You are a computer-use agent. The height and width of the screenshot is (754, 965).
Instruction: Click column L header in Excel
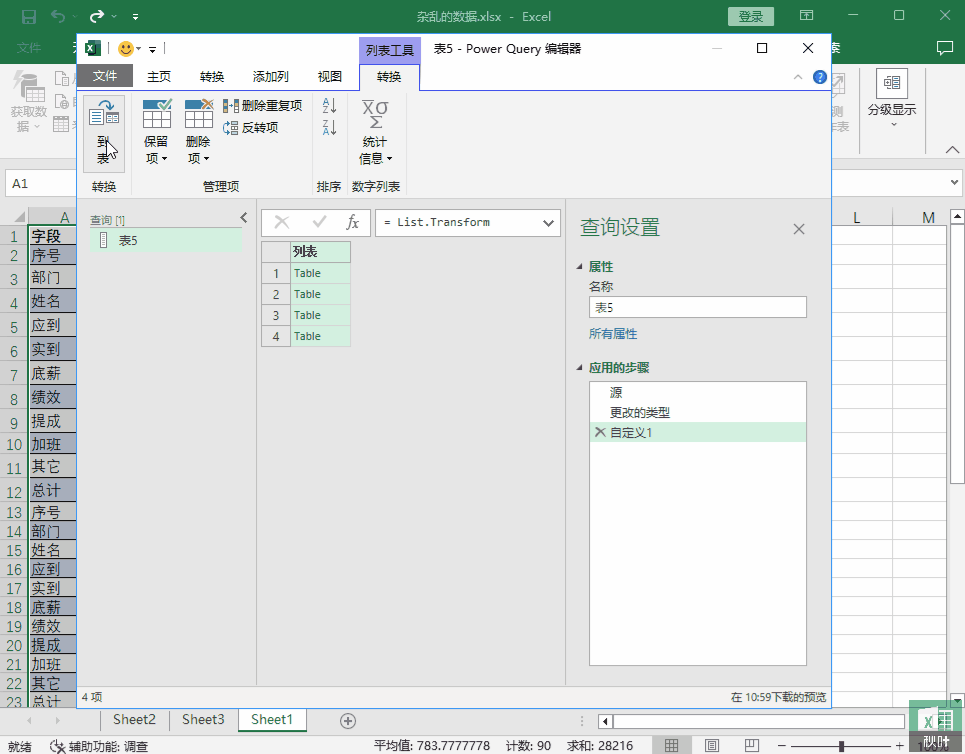857,217
